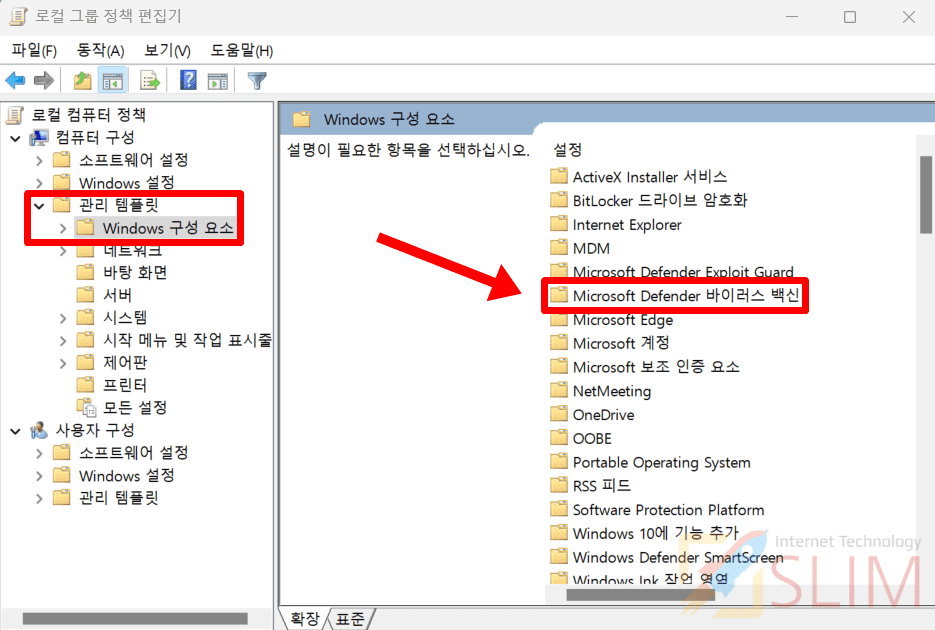Open the 도움말(H) menu
935x630 pixels.
[x=242, y=51]
